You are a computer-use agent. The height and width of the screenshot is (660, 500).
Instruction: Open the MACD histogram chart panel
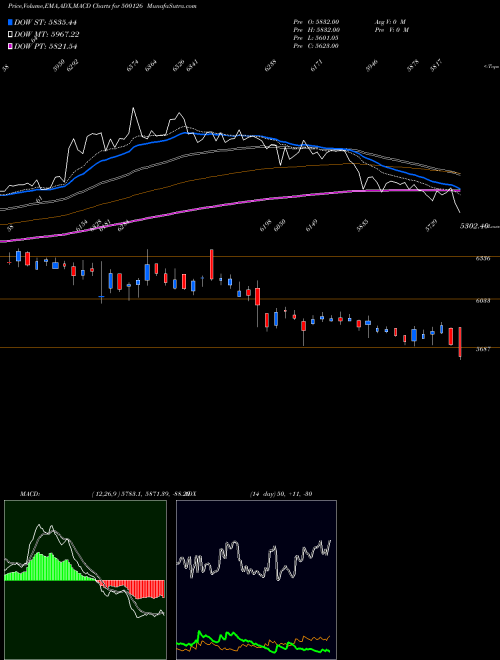85,580
